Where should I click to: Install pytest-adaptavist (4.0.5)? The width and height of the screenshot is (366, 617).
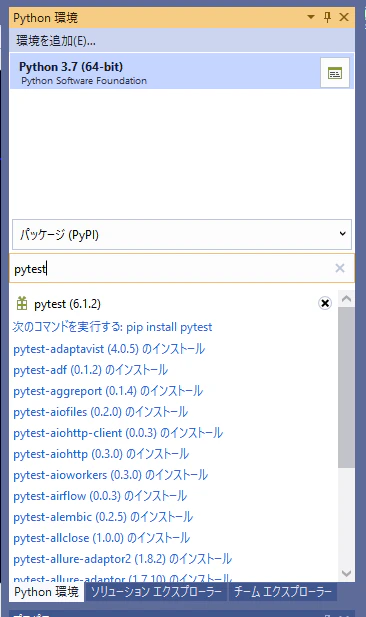tap(109, 349)
